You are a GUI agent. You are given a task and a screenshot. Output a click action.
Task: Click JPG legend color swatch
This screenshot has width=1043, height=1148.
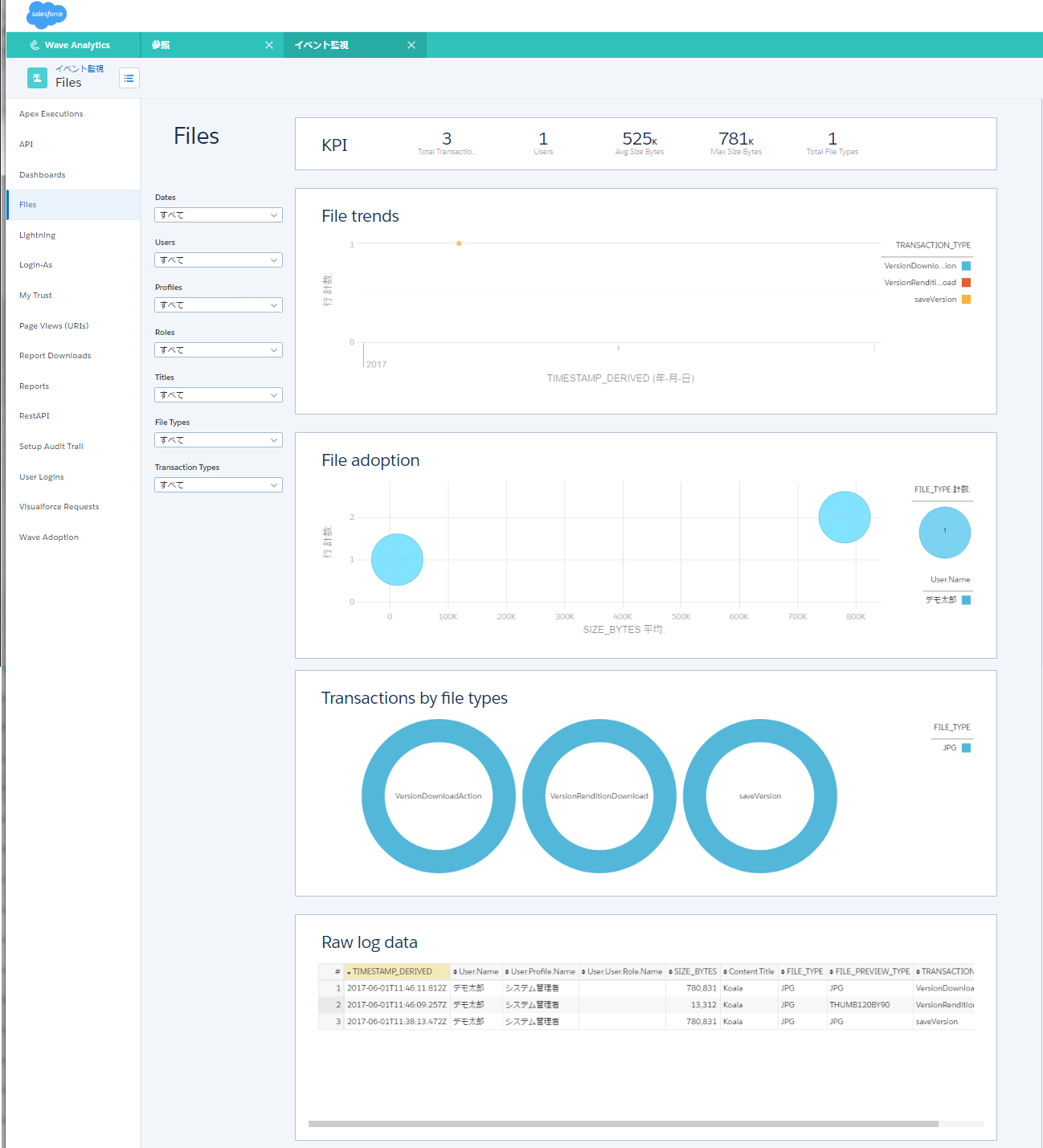967,748
